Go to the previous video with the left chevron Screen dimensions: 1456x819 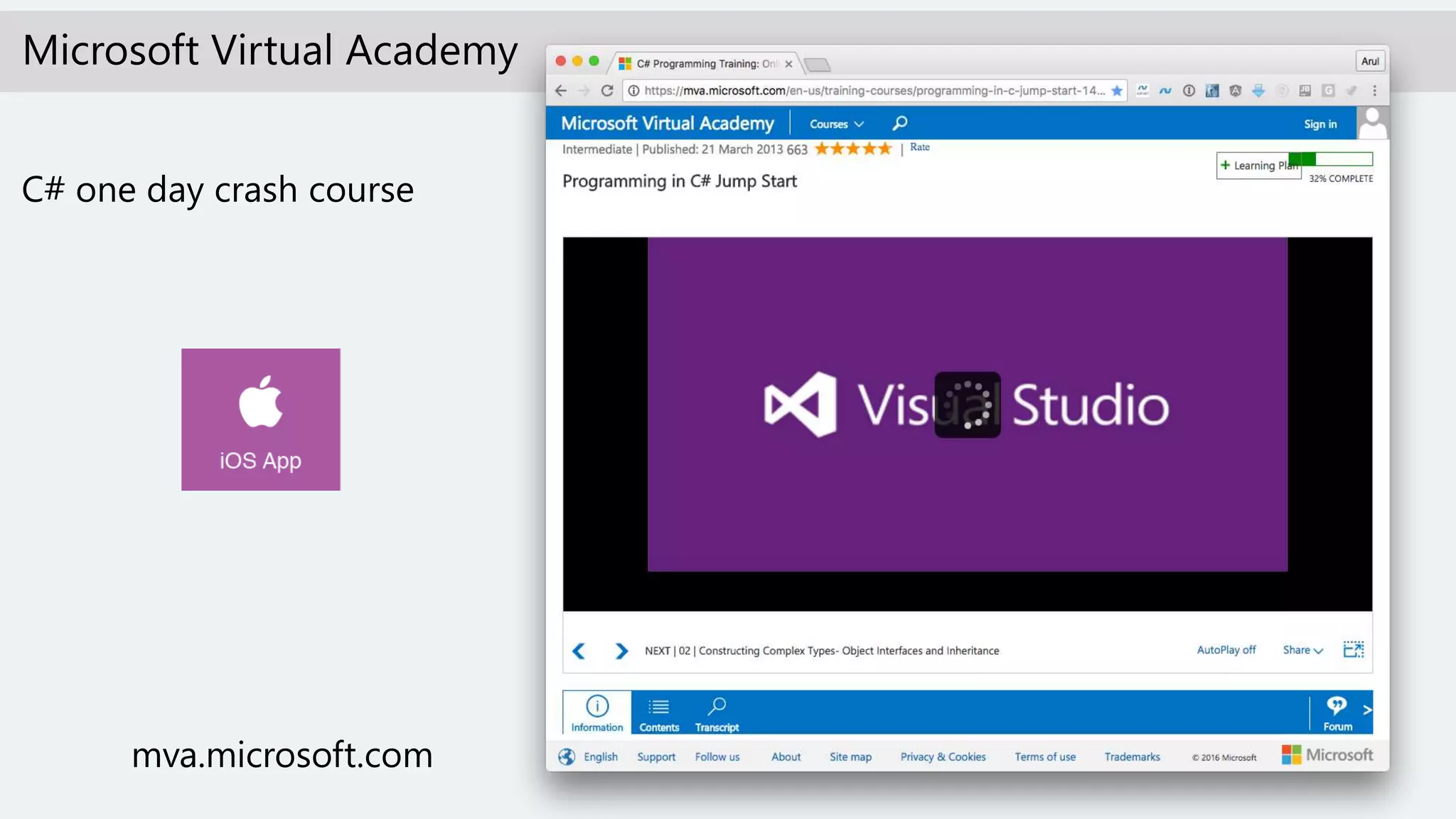pyautogui.click(x=579, y=651)
